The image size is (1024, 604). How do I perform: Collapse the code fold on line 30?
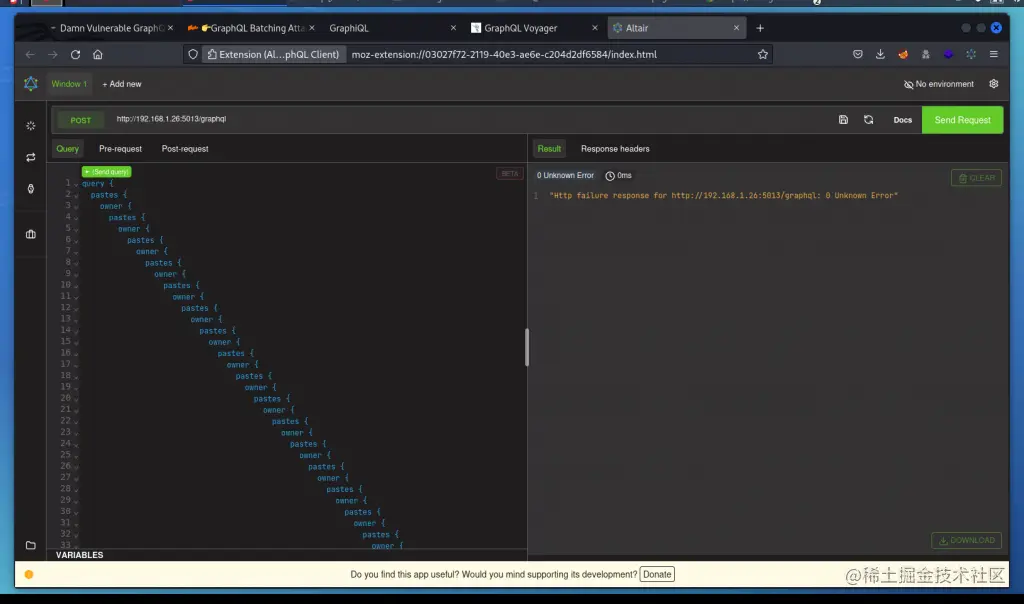76,513
